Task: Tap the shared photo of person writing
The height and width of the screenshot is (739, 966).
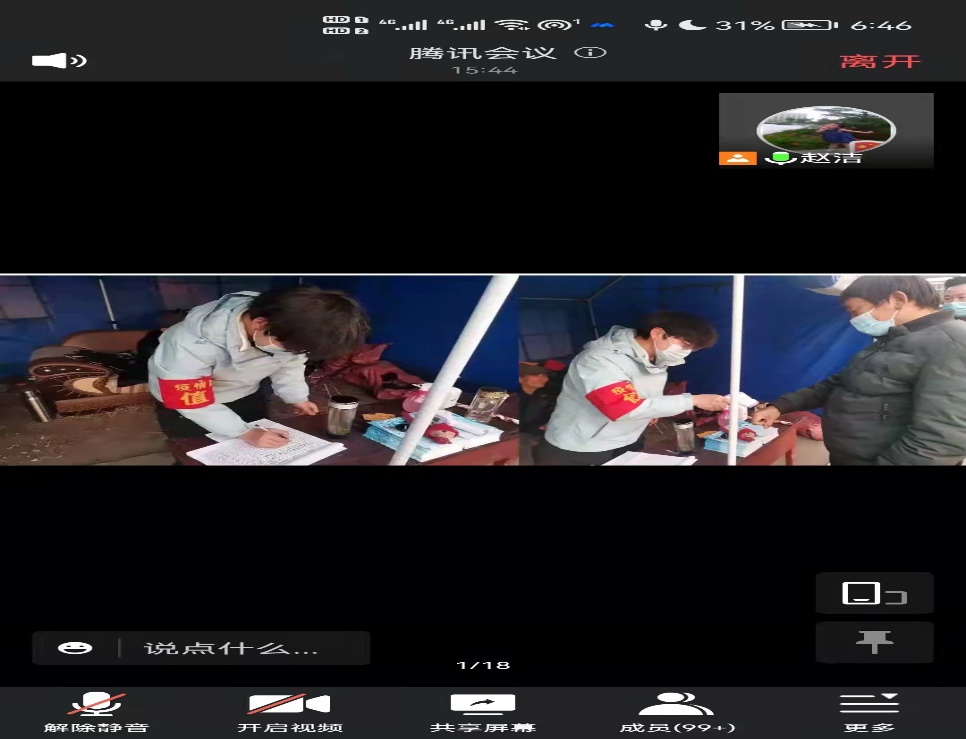Action: (x=260, y=370)
